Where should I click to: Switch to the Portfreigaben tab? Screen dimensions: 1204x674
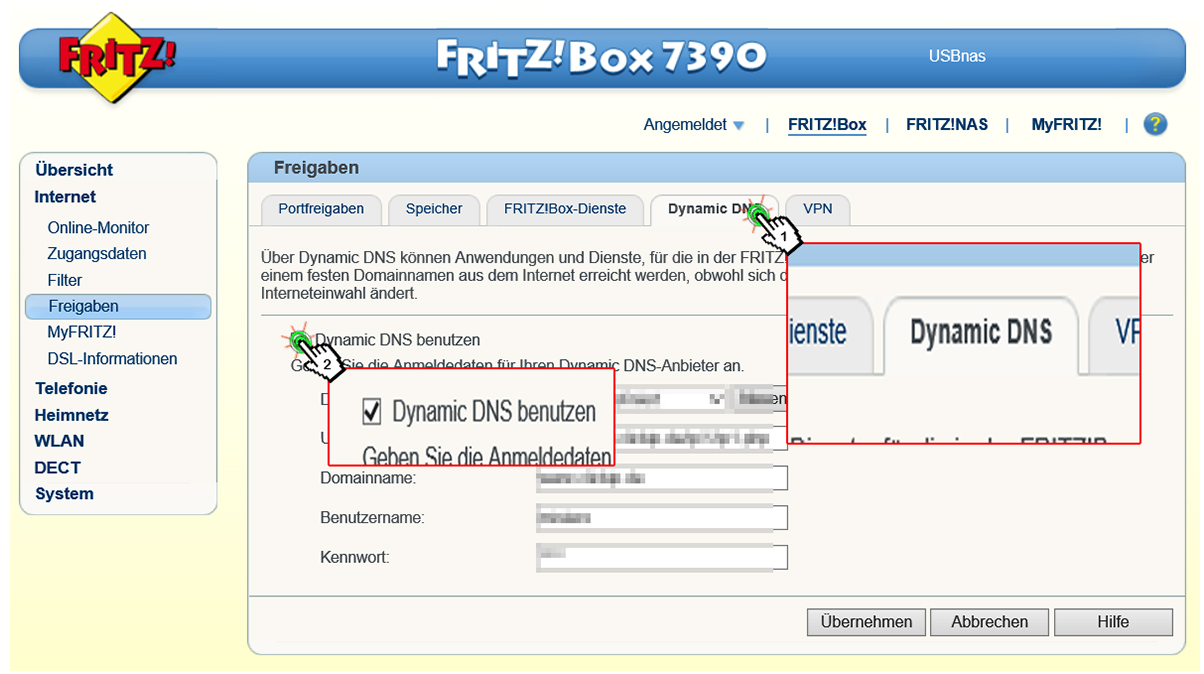[x=320, y=210]
